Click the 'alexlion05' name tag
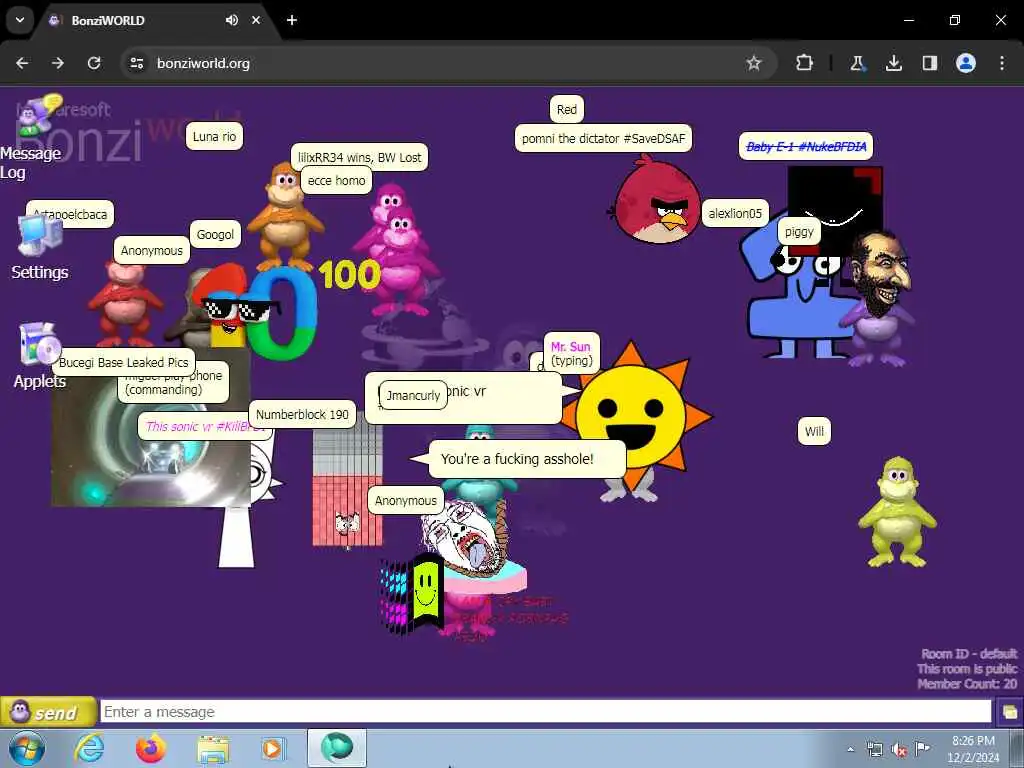The width and height of the screenshot is (1024, 768). pos(735,214)
